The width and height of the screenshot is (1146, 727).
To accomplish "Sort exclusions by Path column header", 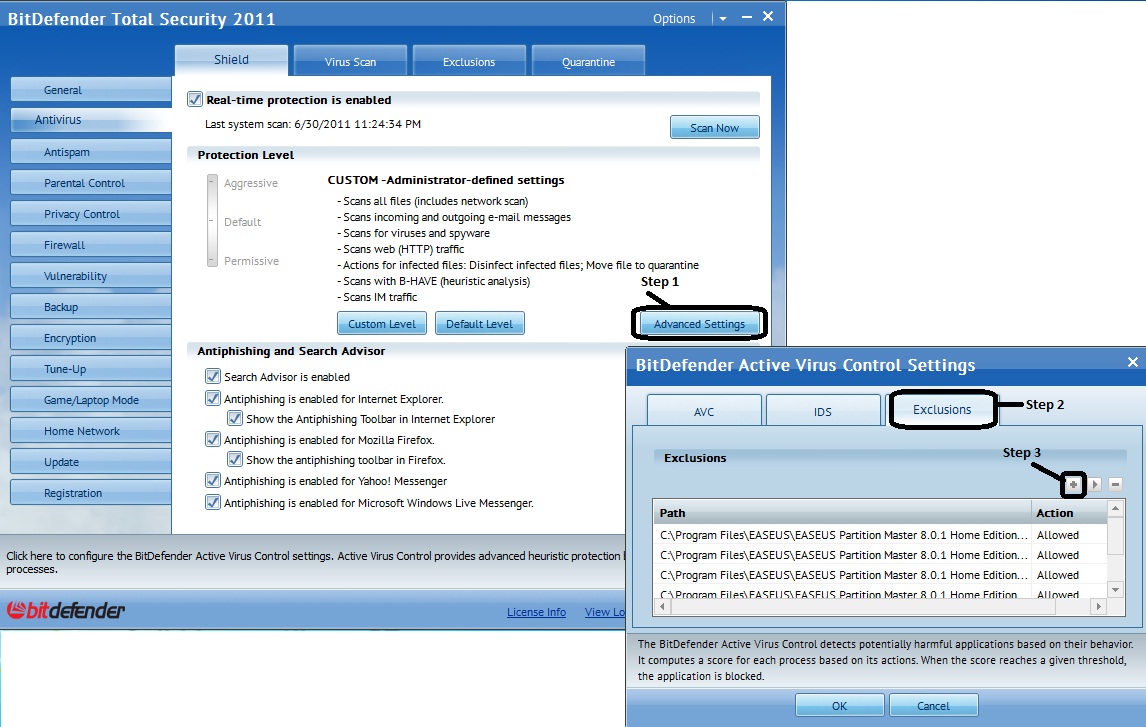I will tap(841, 512).
